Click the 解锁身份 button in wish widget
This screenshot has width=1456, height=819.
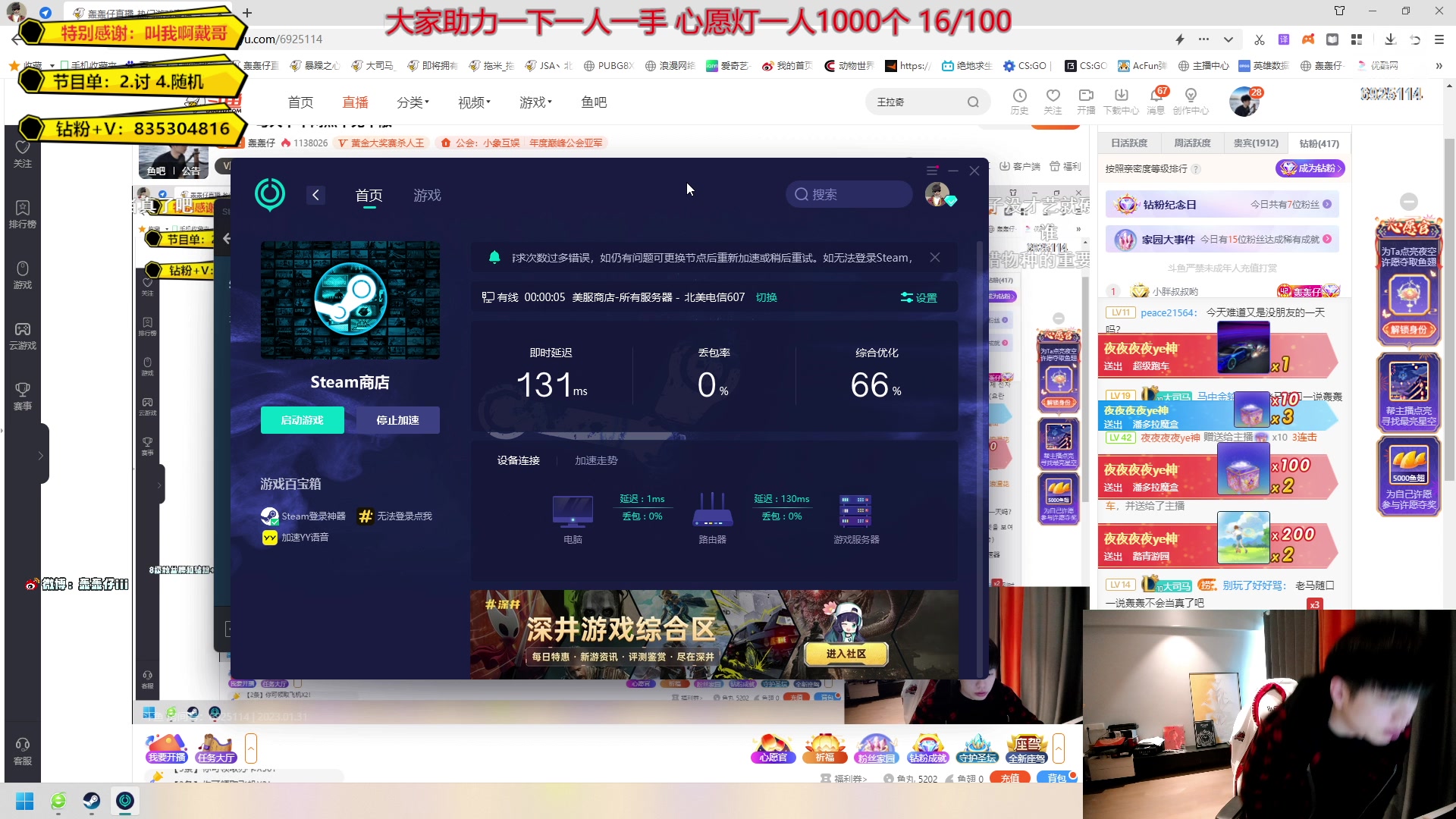click(1409, 330)
